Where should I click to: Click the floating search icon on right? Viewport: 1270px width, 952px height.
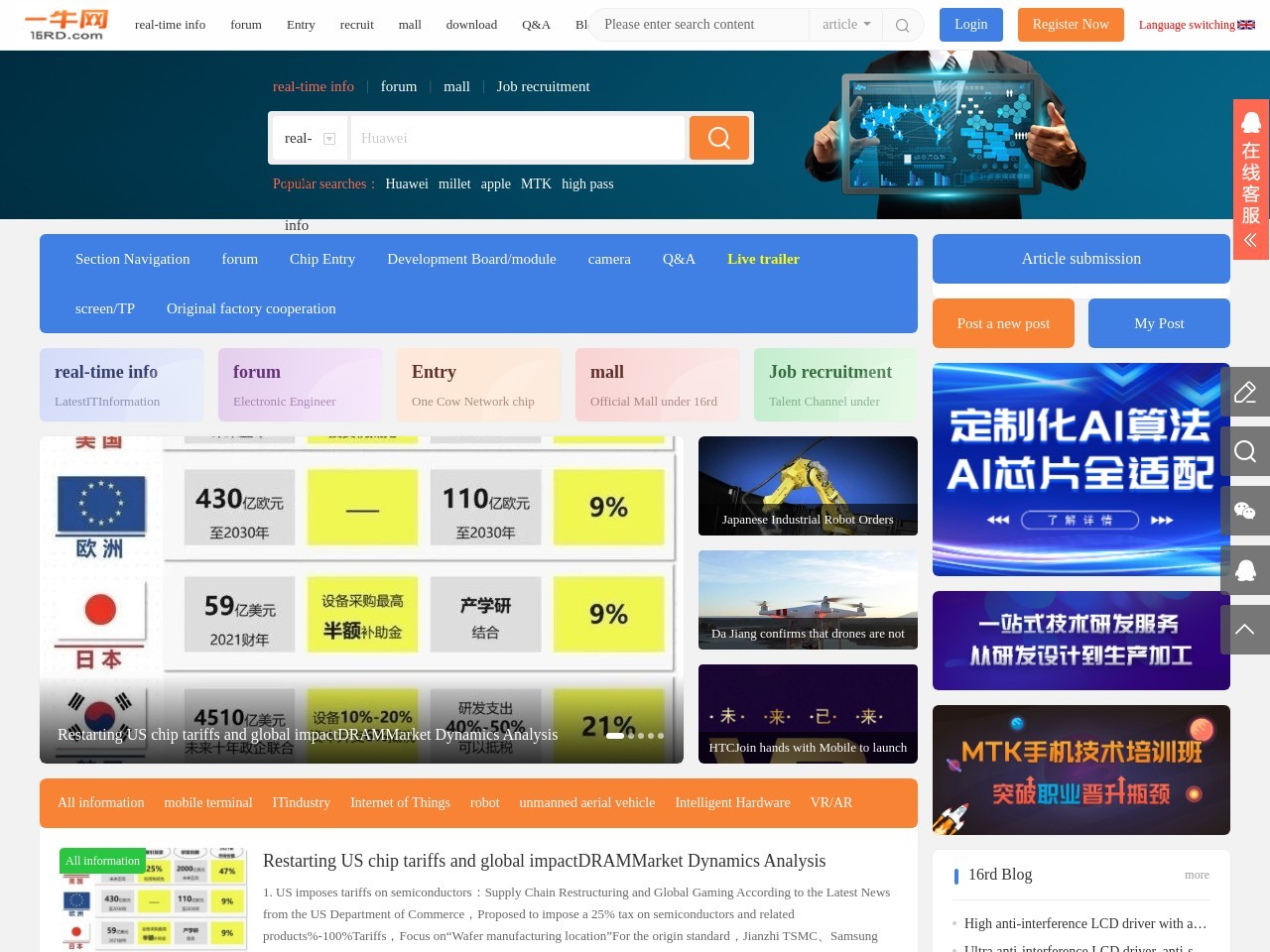click(x=1245, y=451)
